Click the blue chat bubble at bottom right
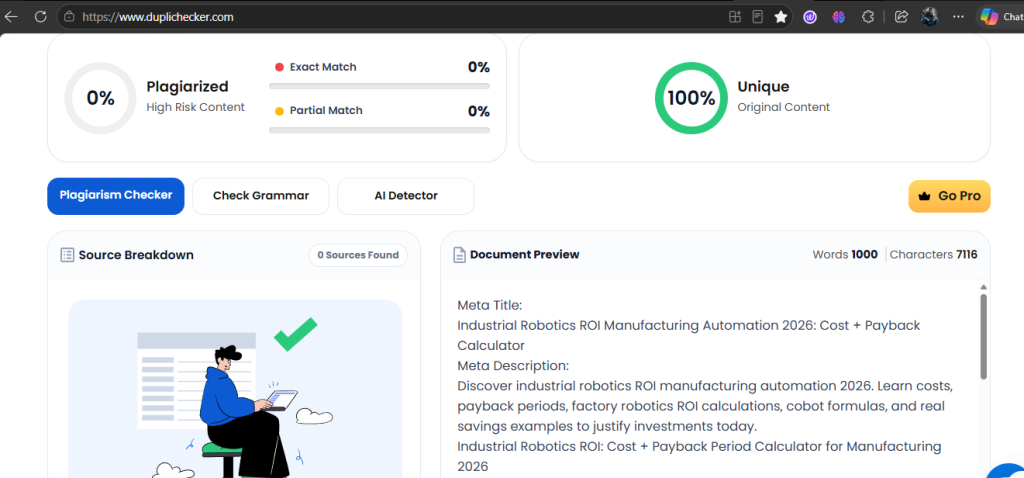The height and width of the screenshot is (478, 1024). (x=1006, y=471)
